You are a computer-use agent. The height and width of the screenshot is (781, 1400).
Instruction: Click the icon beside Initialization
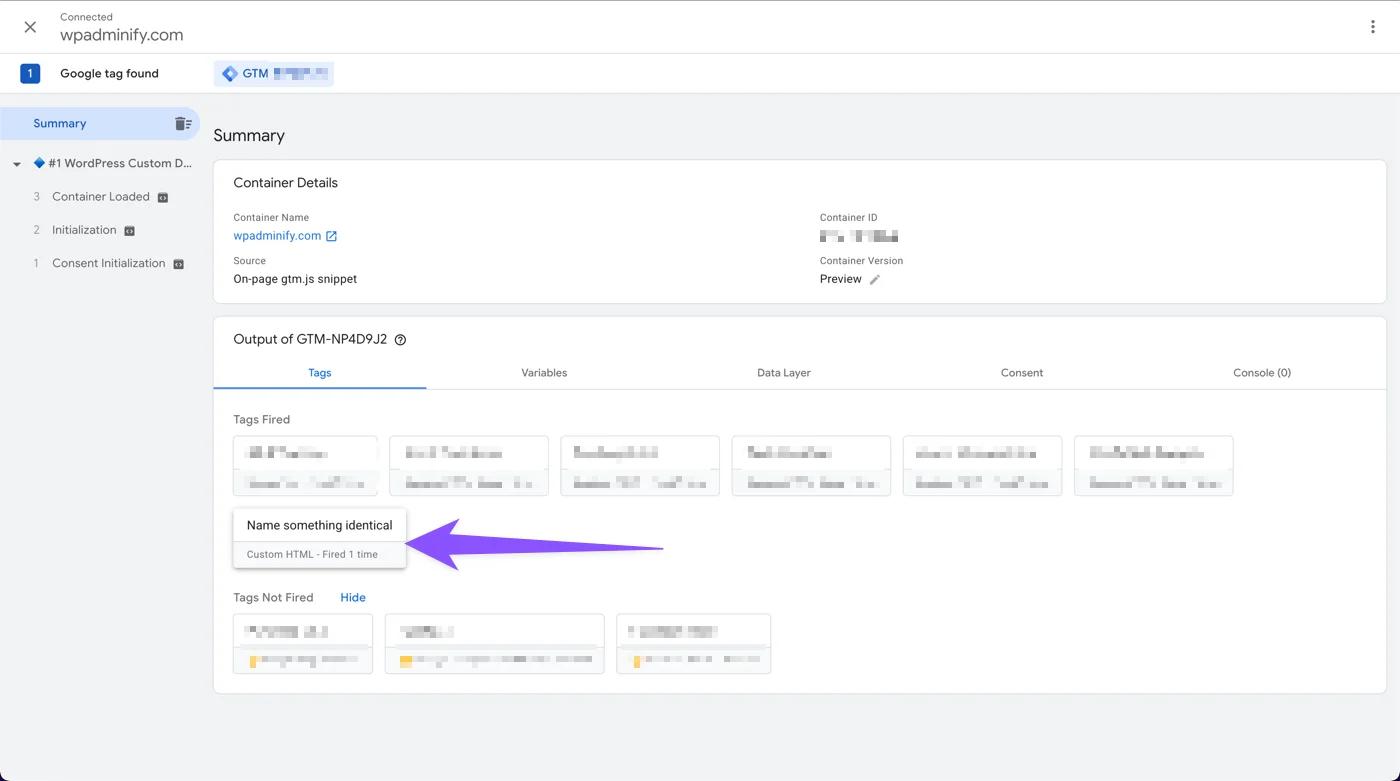[x=129, y=231]
